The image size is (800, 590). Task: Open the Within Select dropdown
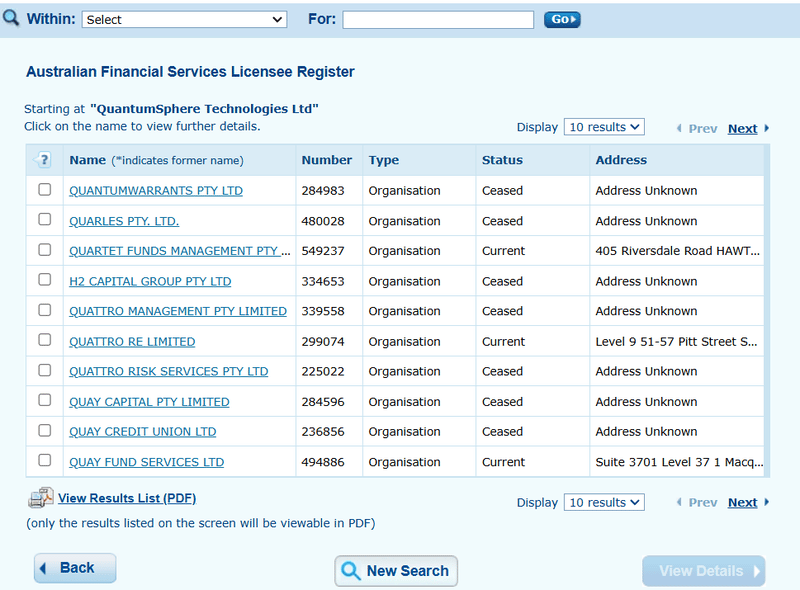(184, 19)
